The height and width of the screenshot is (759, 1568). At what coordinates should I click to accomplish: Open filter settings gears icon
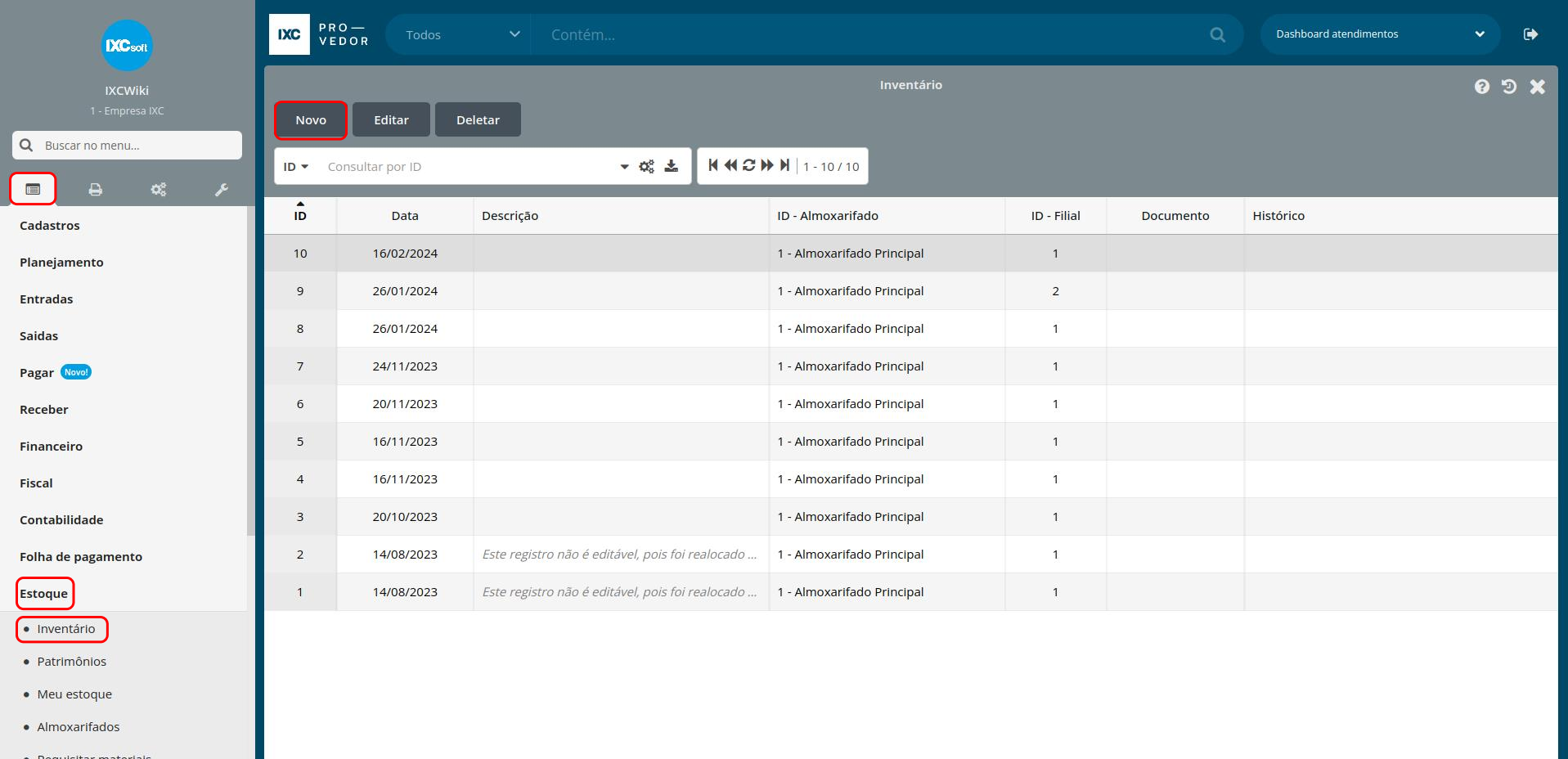click(647, 167)
